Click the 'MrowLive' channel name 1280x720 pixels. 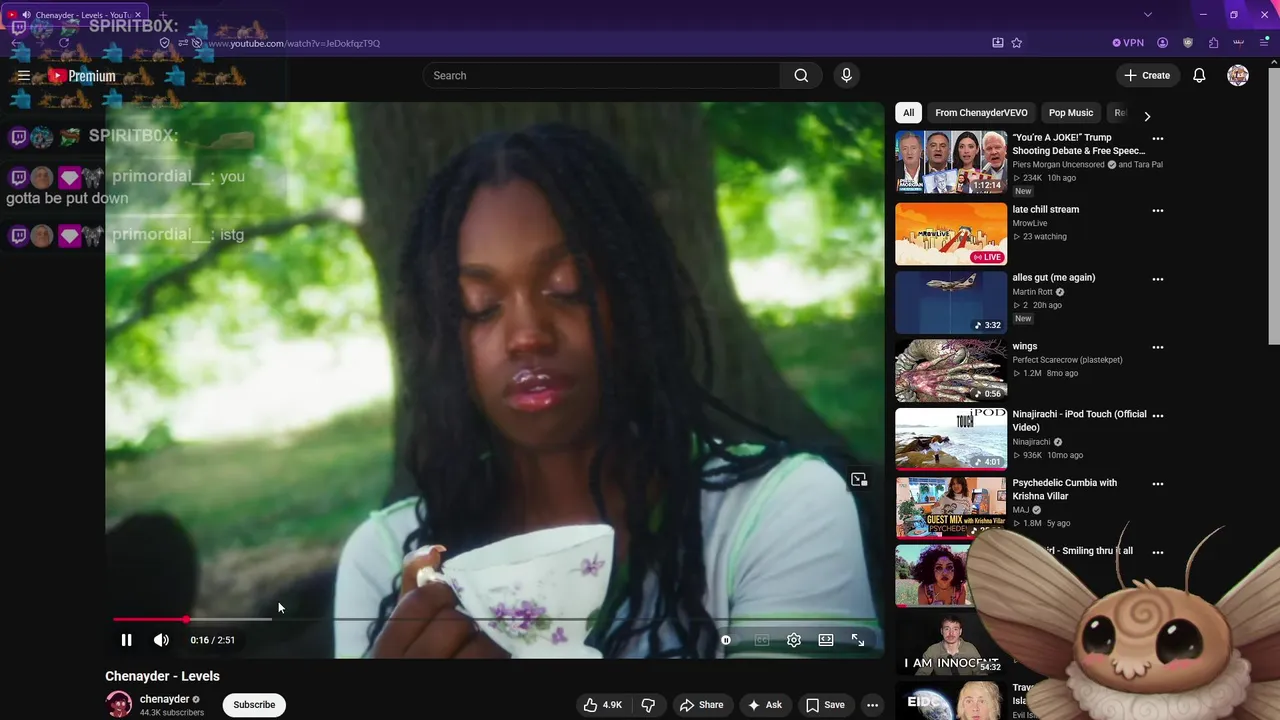point(1030,223)
